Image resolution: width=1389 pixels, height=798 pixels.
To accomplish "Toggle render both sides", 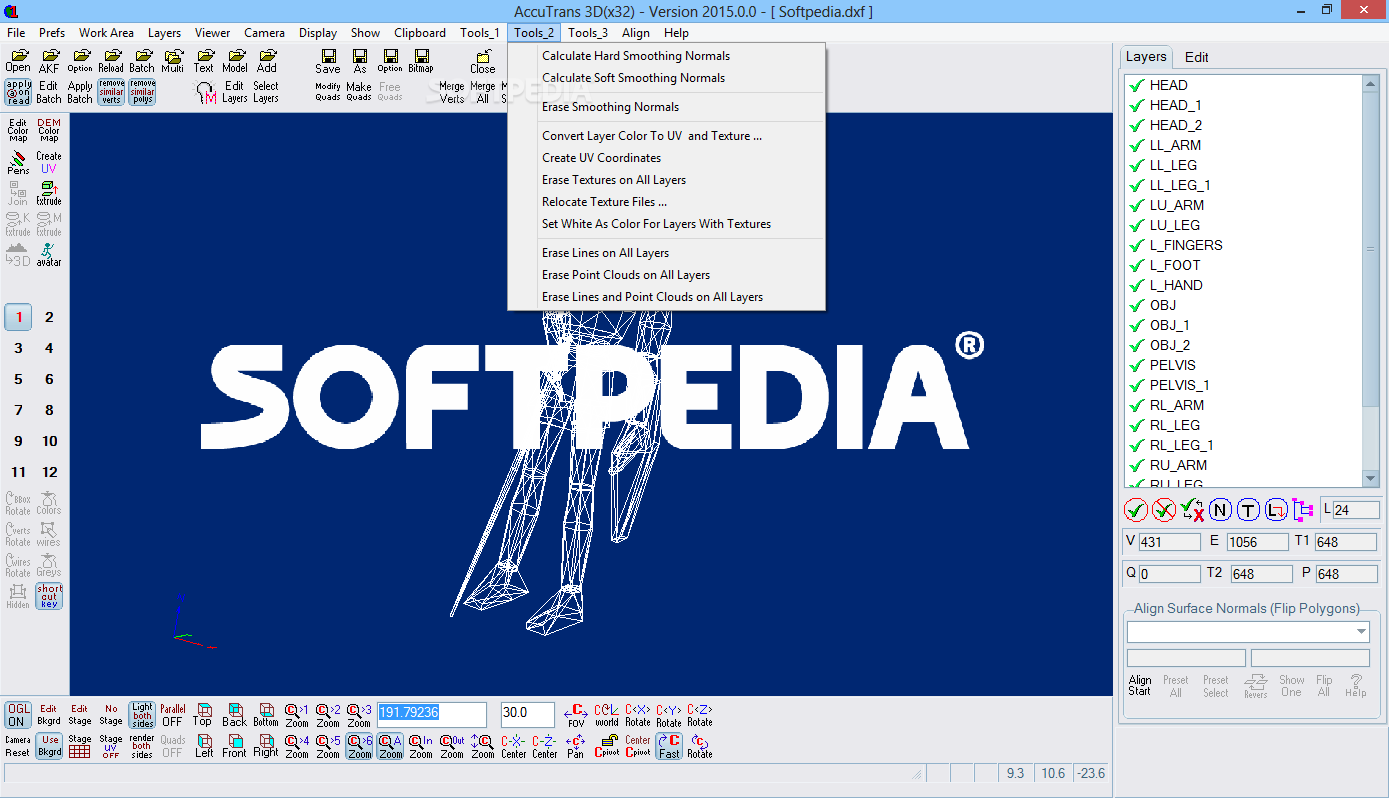I will [142, 746].
